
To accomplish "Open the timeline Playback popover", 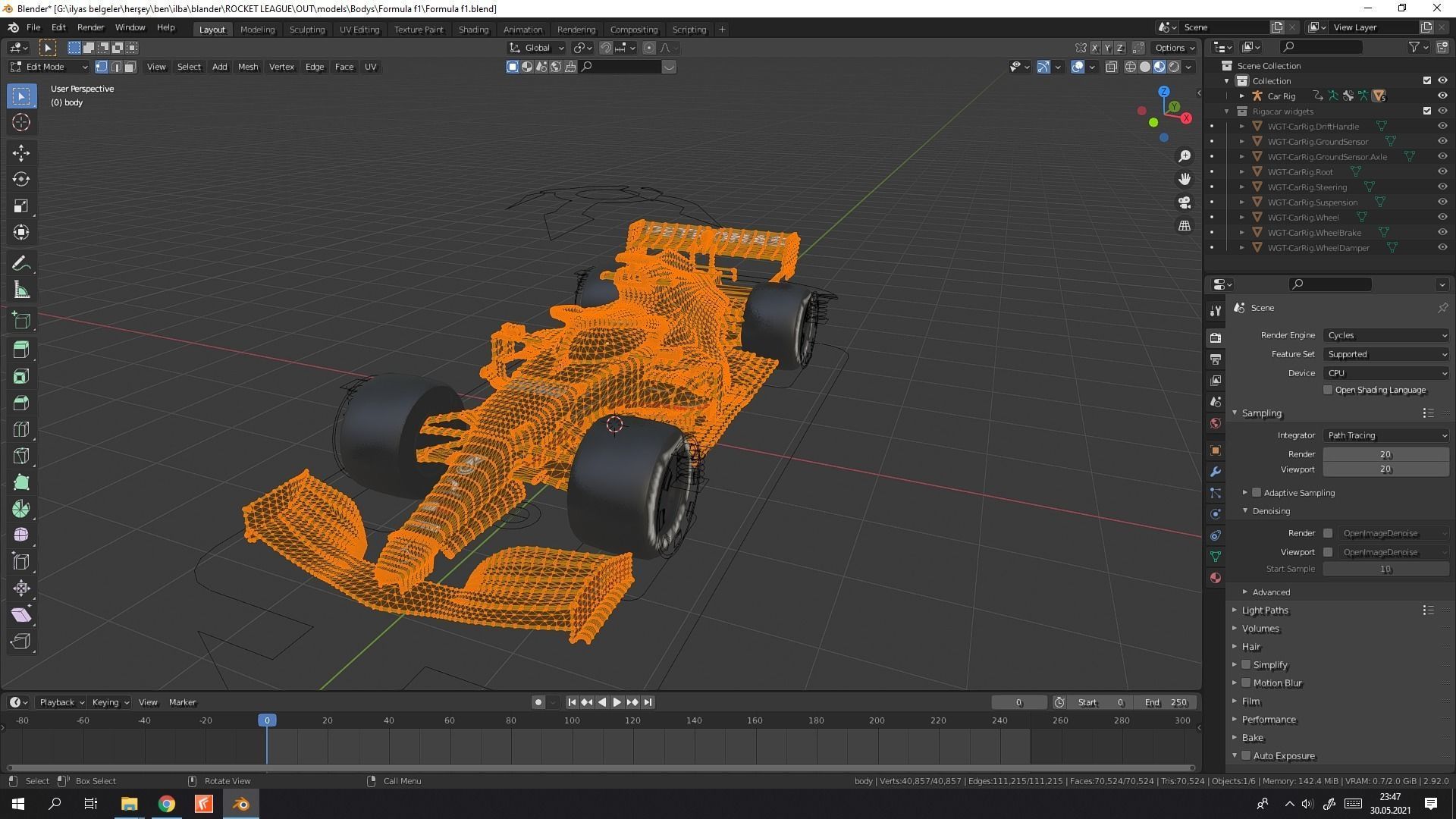I will 61,702.
